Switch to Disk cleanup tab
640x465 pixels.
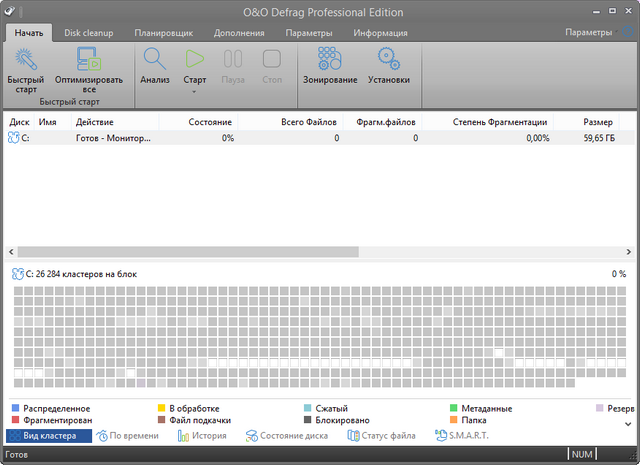point(89,33)
